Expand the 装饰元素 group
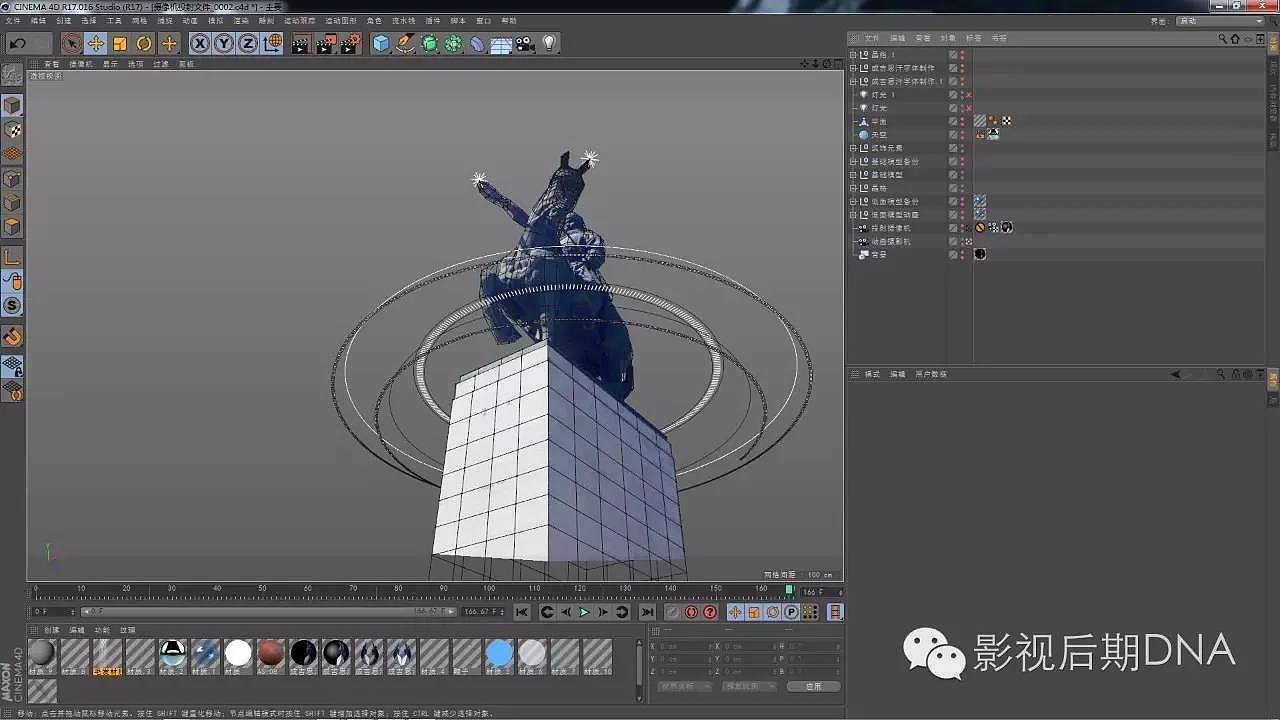The image size is (1280, 720). coord(853,148)
